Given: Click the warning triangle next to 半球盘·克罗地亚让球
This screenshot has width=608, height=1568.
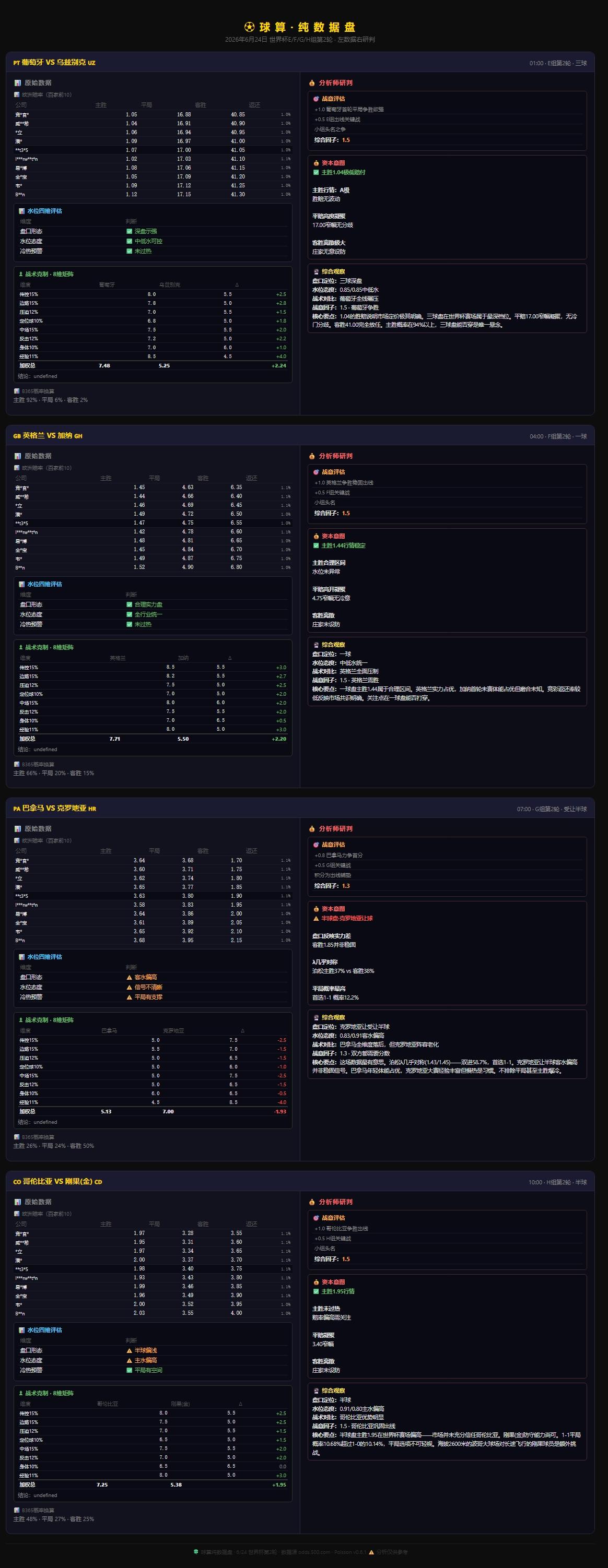Looking at the screenshot, I should click(315, 918).
